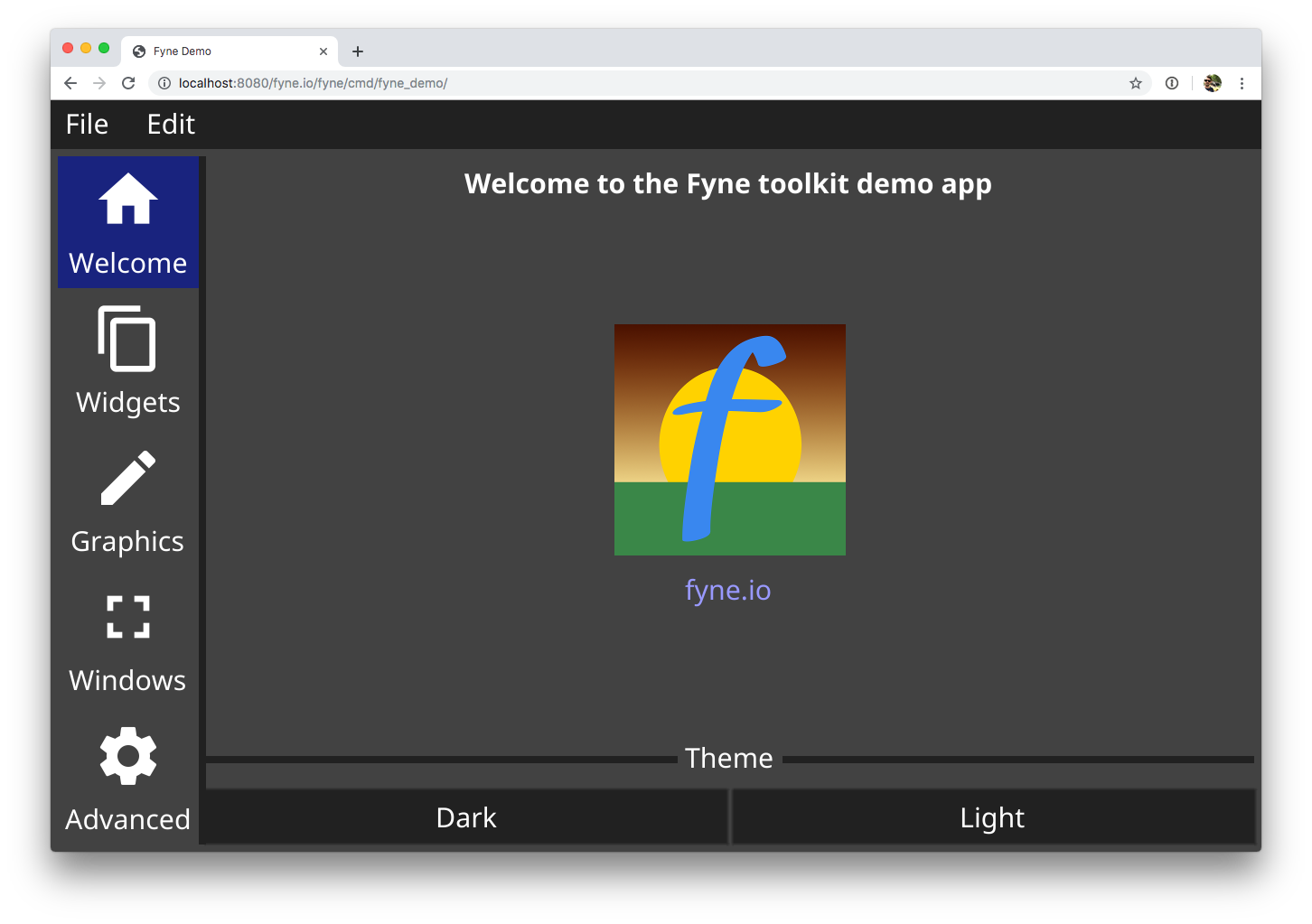Bookmark this page with star icon
This screenshot has height=924, width=1312.
click(x=1136, y=83)
